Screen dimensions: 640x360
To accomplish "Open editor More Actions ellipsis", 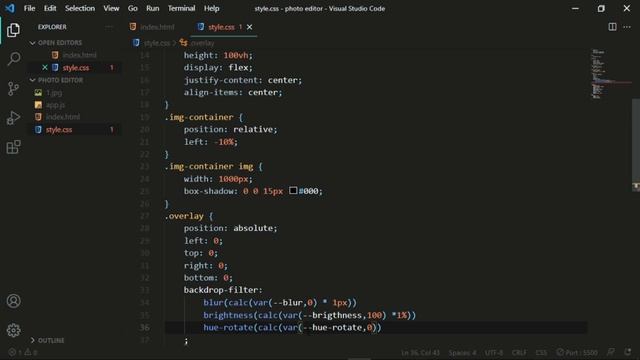I will 627,27.
